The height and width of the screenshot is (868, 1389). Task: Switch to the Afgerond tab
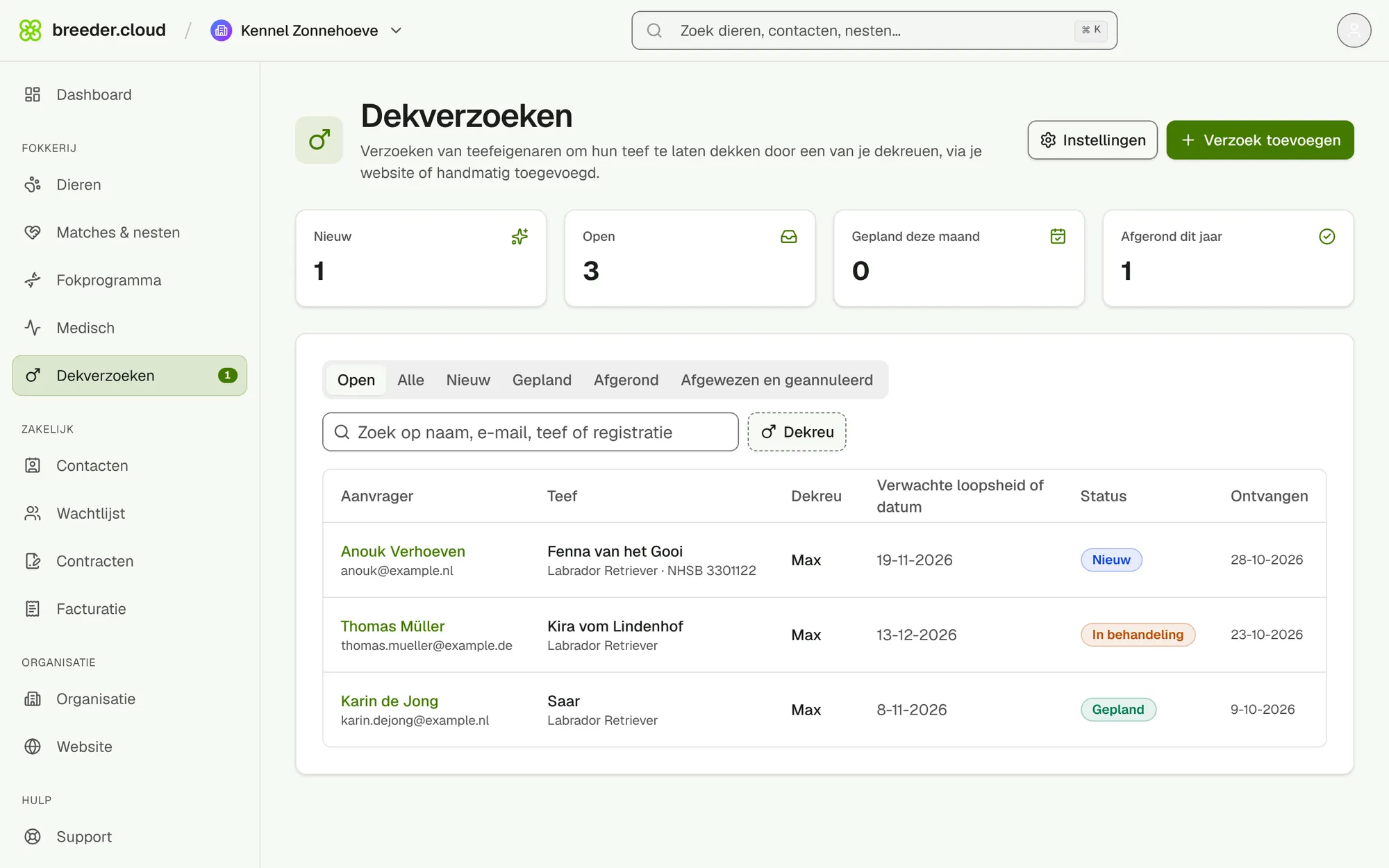tap(626, 380)
